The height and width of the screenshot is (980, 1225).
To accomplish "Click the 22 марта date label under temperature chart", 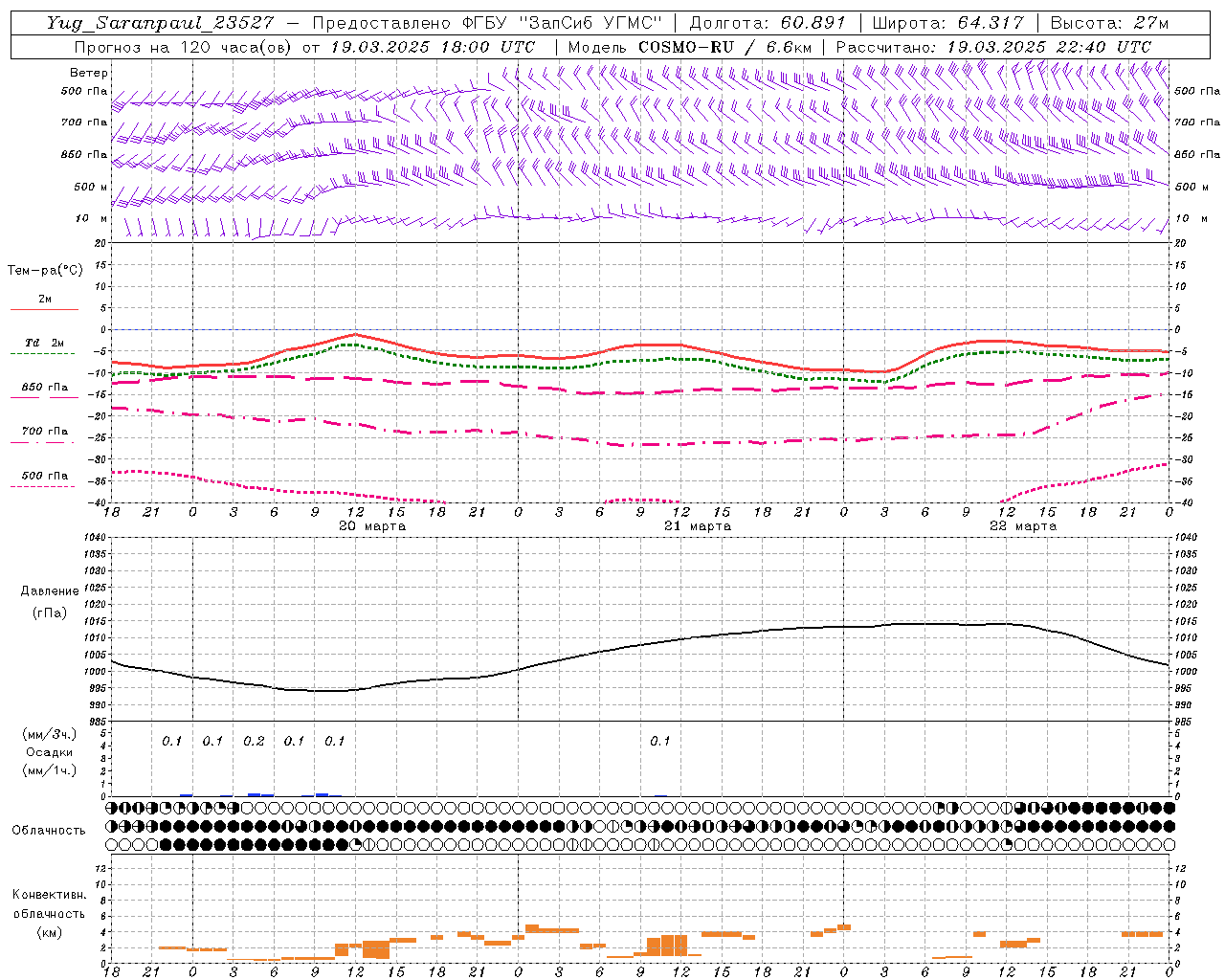I will pos(1023,526).
